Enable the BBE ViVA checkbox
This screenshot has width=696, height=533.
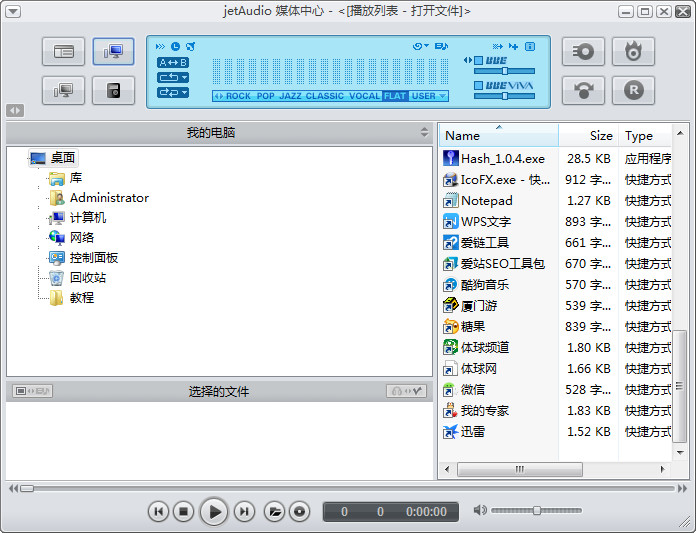pos(478,85)
